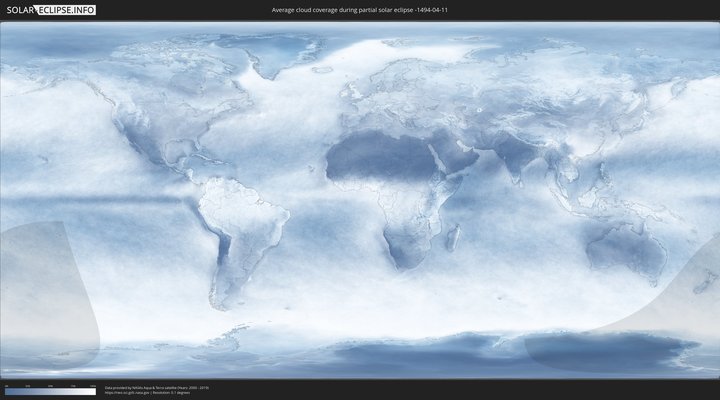Click the 0% label on the cloud legend
Screen dimensions: 720x400
pos(6,385)
